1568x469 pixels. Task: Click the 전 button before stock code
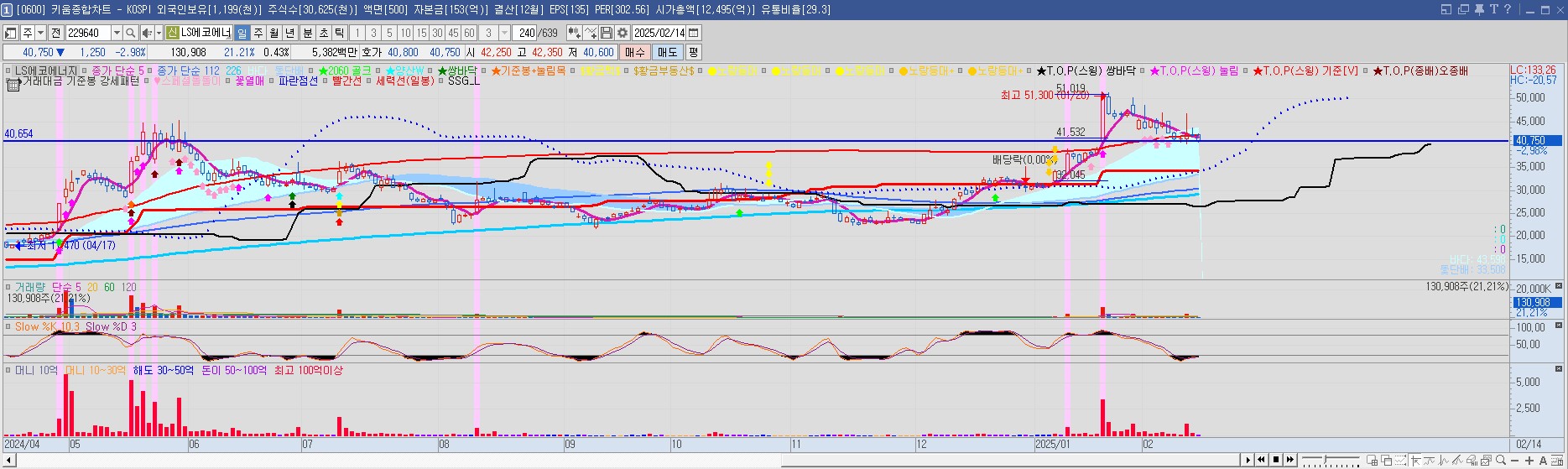(x=55, y=33)
